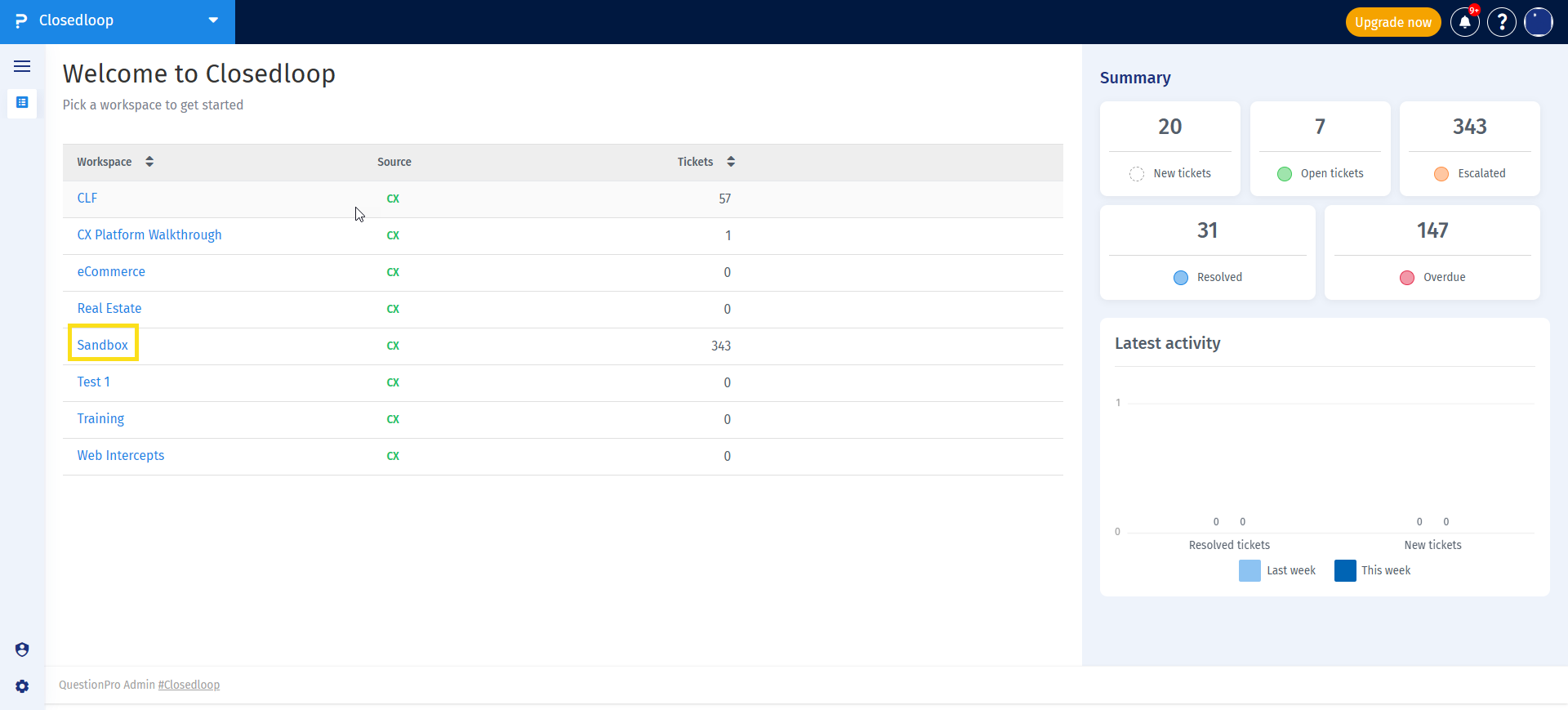Click the CX source icon for eCommerce
Viewport: 1568px width, 710px height.
(393, 272)
